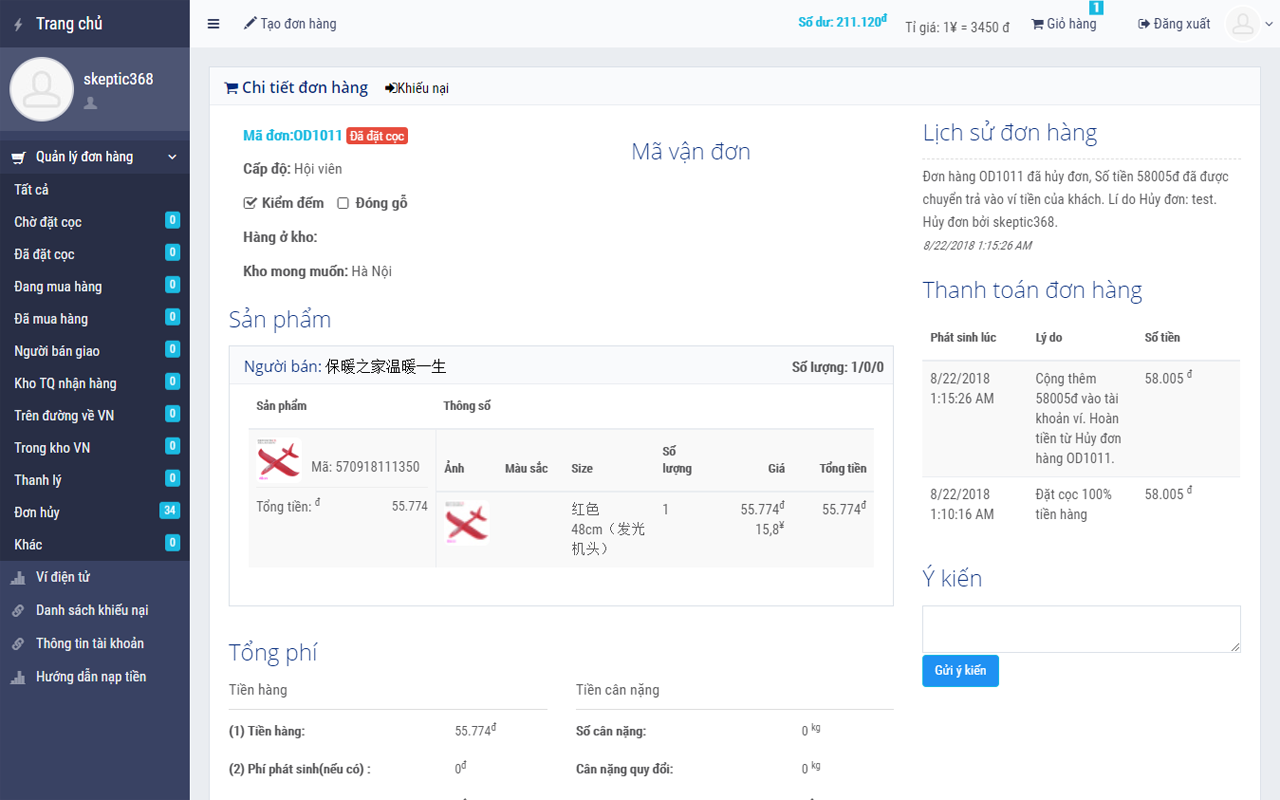Screen dimensions: 1280x800
Task: Click the exchange rate Tỉ giá: 1¥ = 3450 đ
Action: [x=957, y=27]
